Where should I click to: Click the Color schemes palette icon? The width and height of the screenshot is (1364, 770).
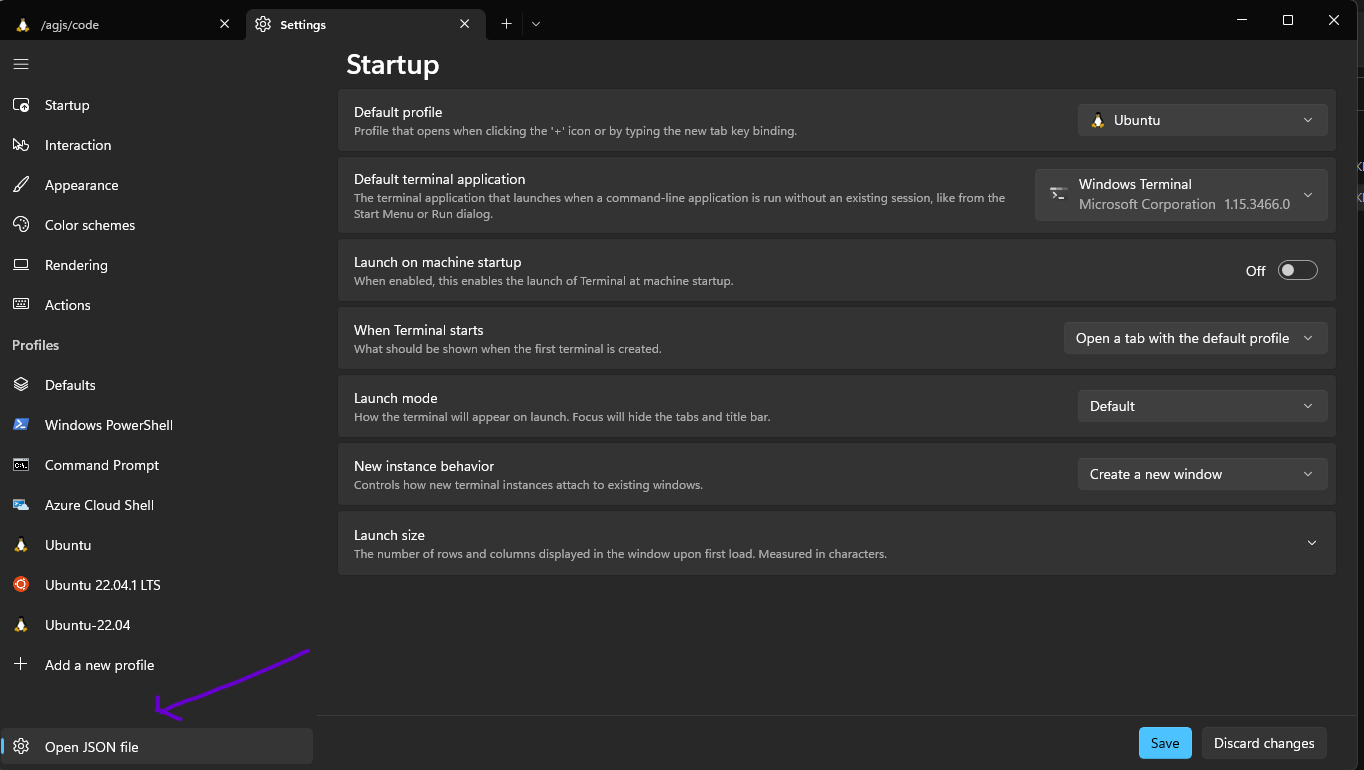(x=21, y=225)
